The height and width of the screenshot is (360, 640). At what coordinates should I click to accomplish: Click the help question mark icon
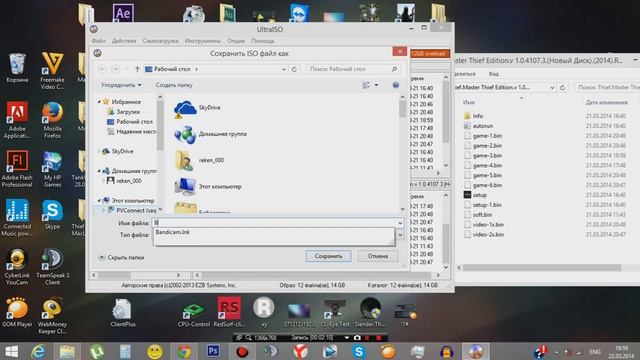pos(396,85)
